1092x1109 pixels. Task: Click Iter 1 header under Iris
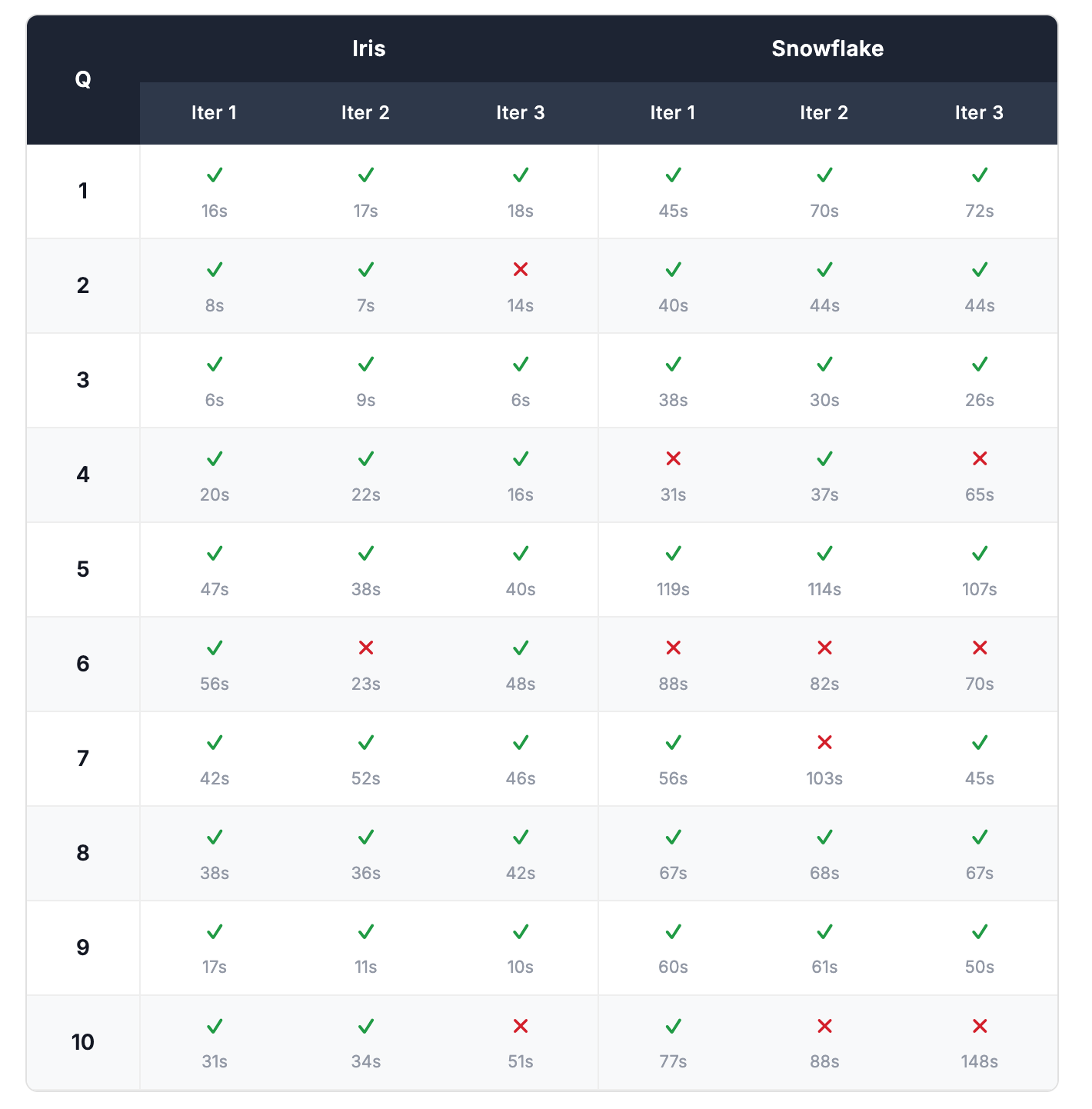point(214,112)
